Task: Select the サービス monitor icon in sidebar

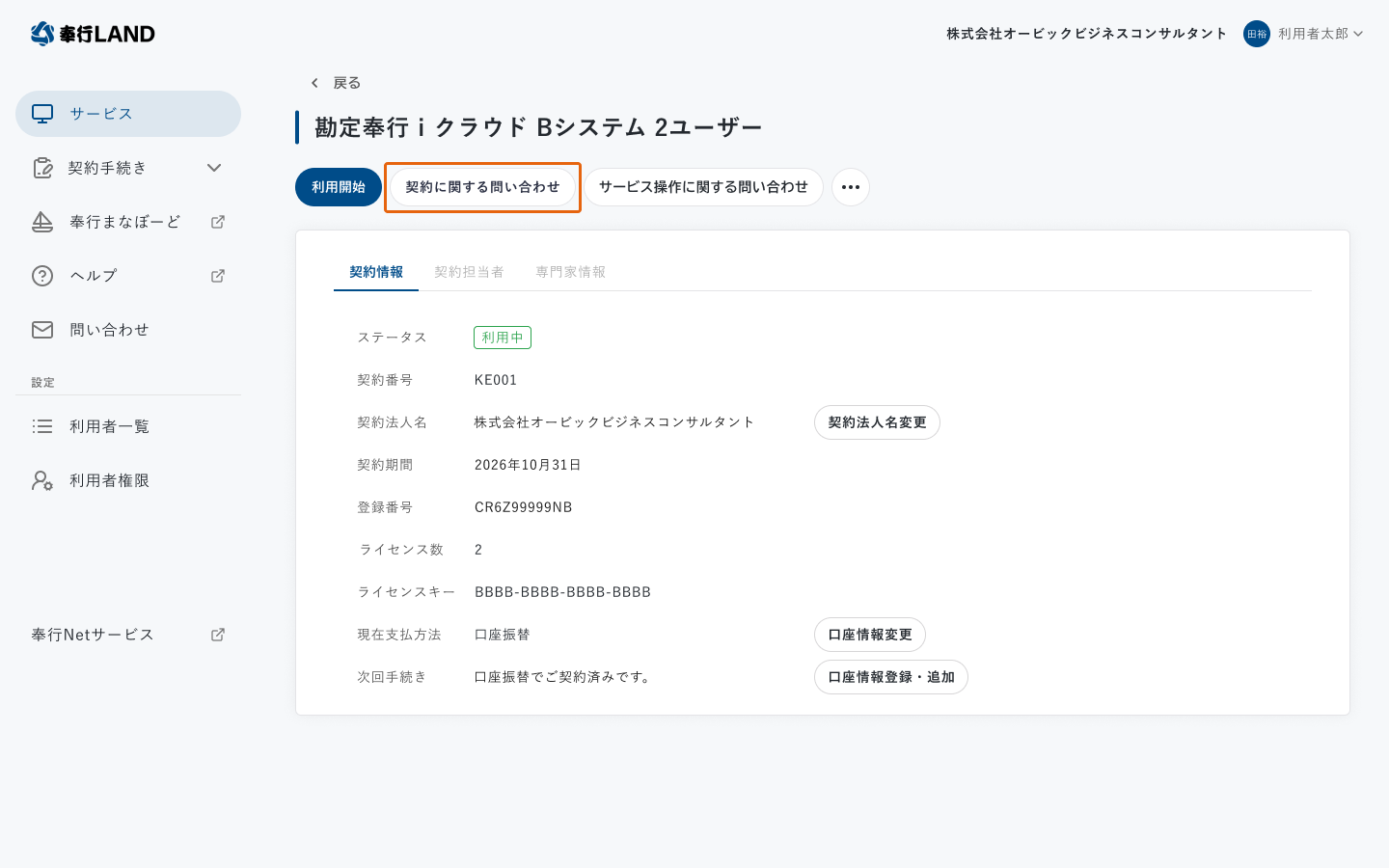Action: tap(42, 113)
